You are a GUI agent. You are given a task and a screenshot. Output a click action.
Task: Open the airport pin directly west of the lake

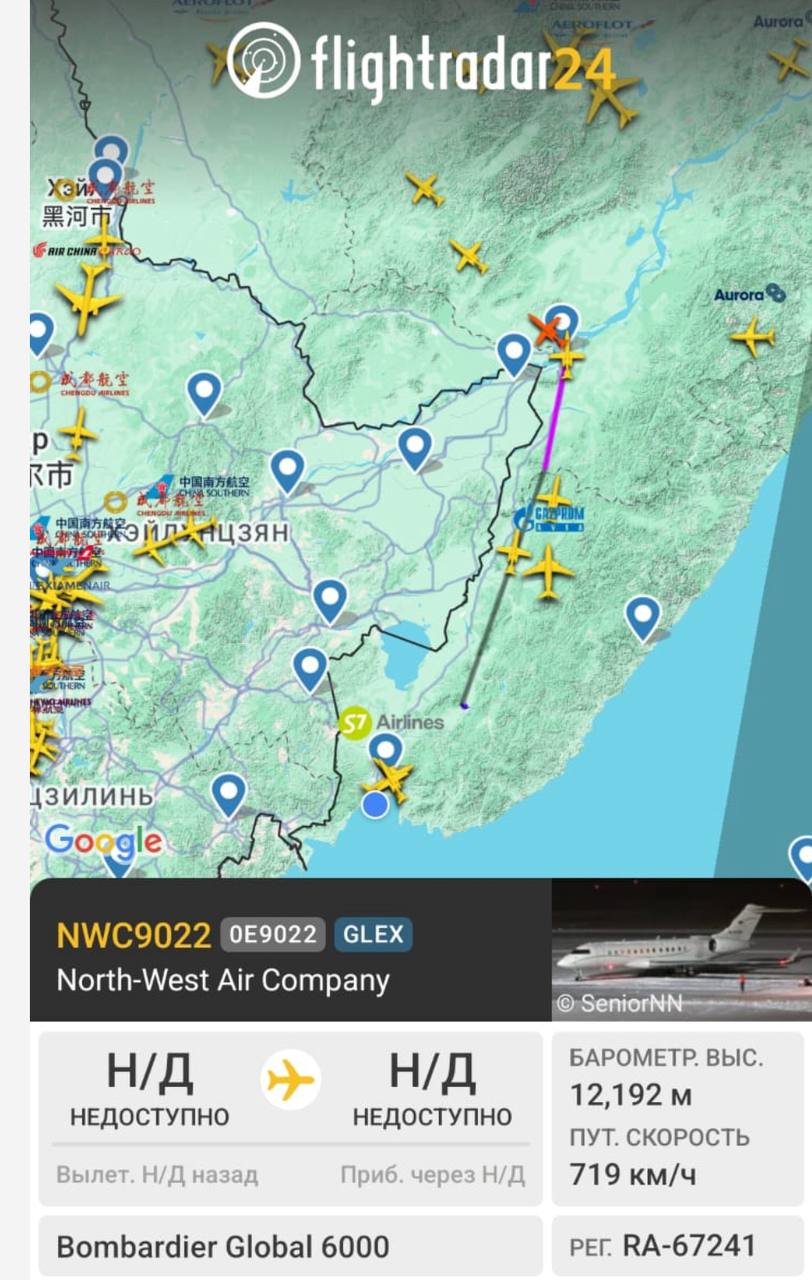click(x=310, y=670)
